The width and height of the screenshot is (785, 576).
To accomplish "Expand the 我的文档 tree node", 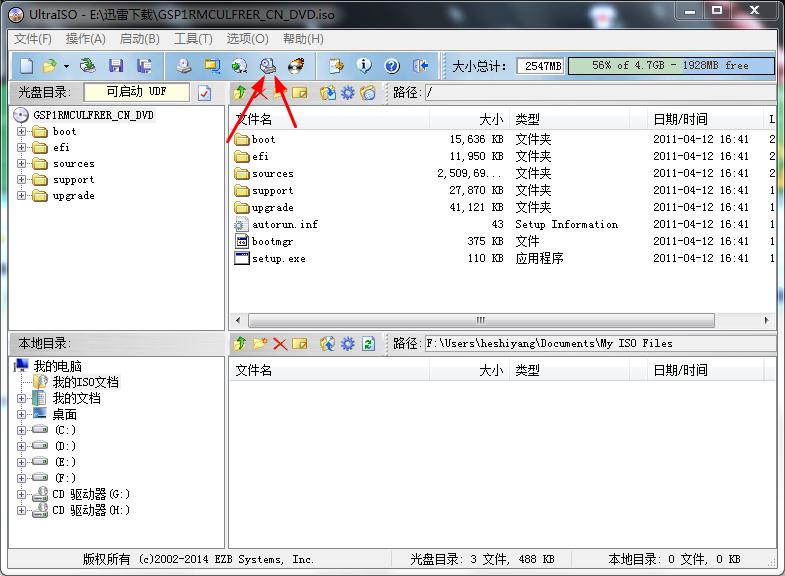I will pyautogui.click(x=21, y=398).
